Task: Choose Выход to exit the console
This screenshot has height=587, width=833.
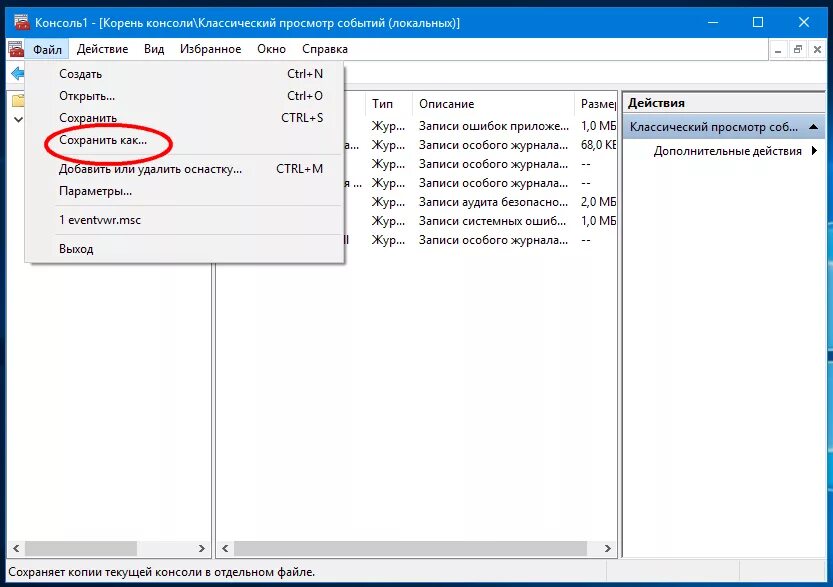Action: click(x=184, y=249)
